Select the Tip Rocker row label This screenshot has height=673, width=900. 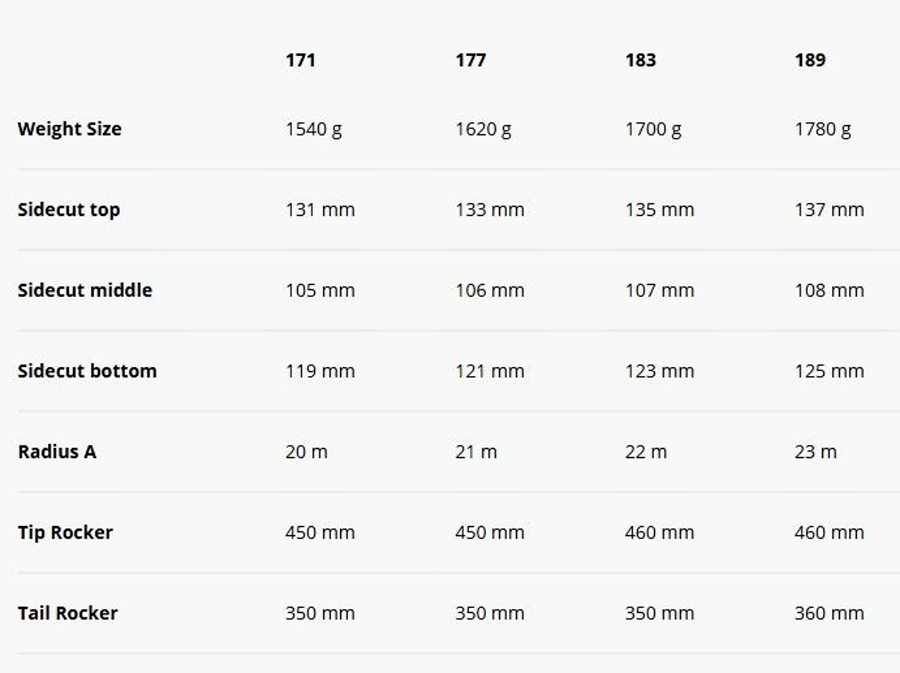[65, 533]
